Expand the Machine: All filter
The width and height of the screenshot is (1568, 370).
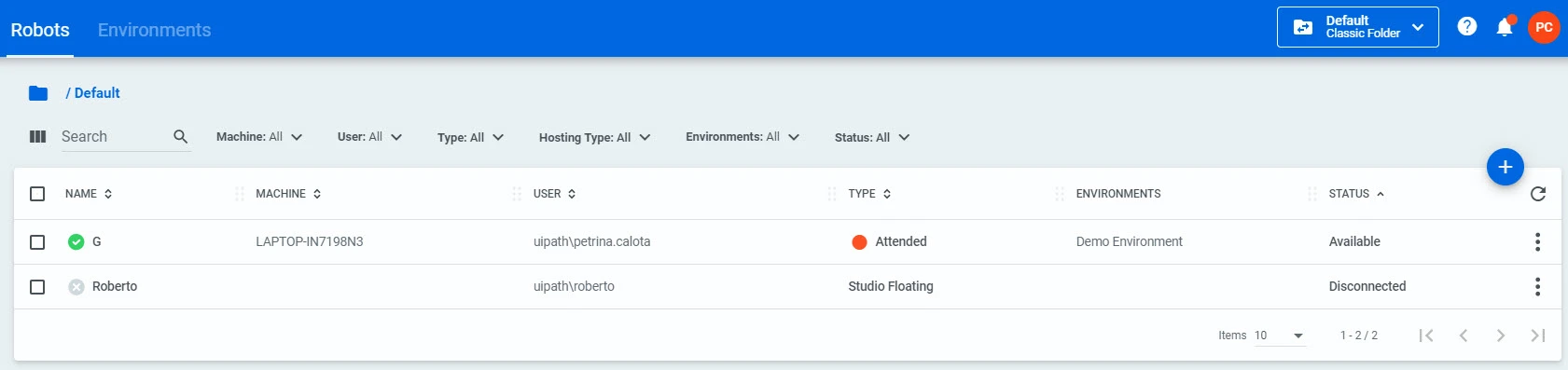[x=259, y=137]
